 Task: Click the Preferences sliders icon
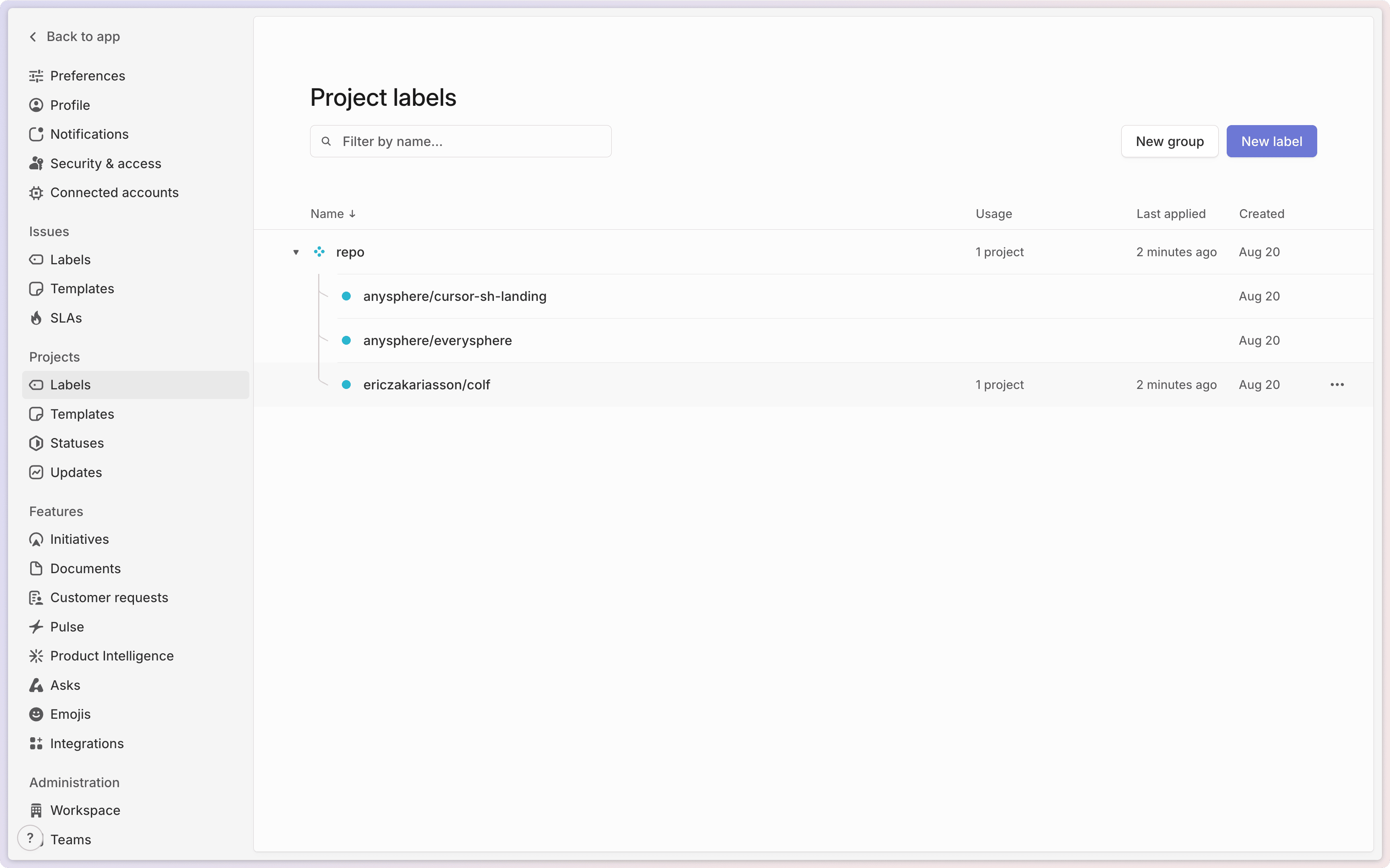point(36,76)
